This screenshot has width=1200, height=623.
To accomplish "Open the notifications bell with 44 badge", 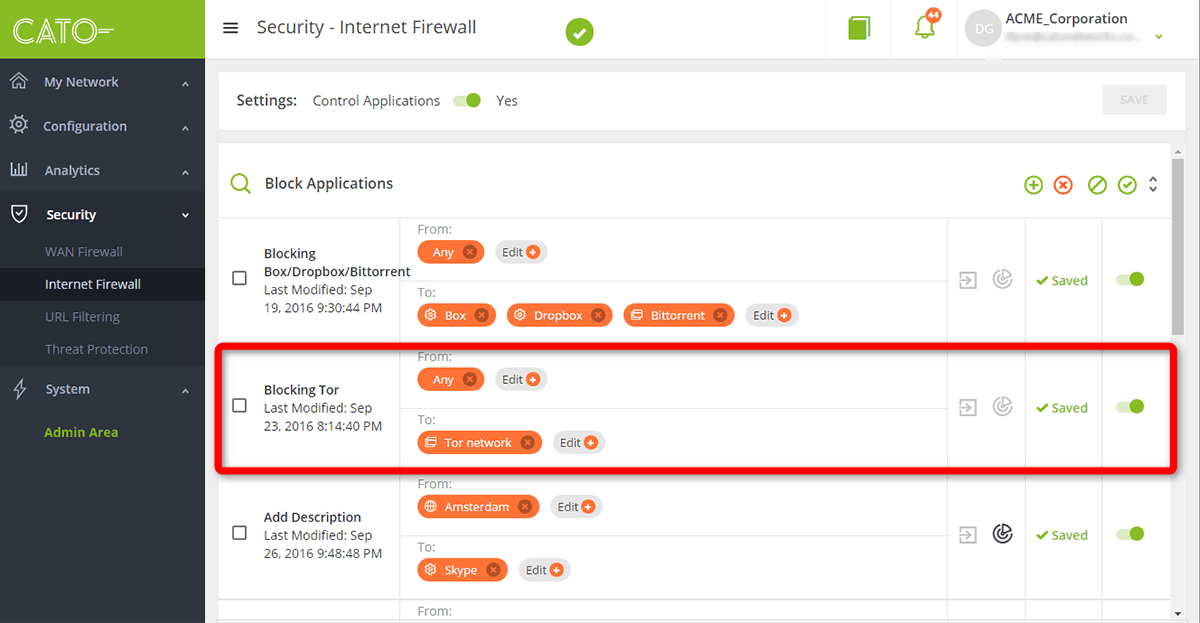I will pos(926,27).
